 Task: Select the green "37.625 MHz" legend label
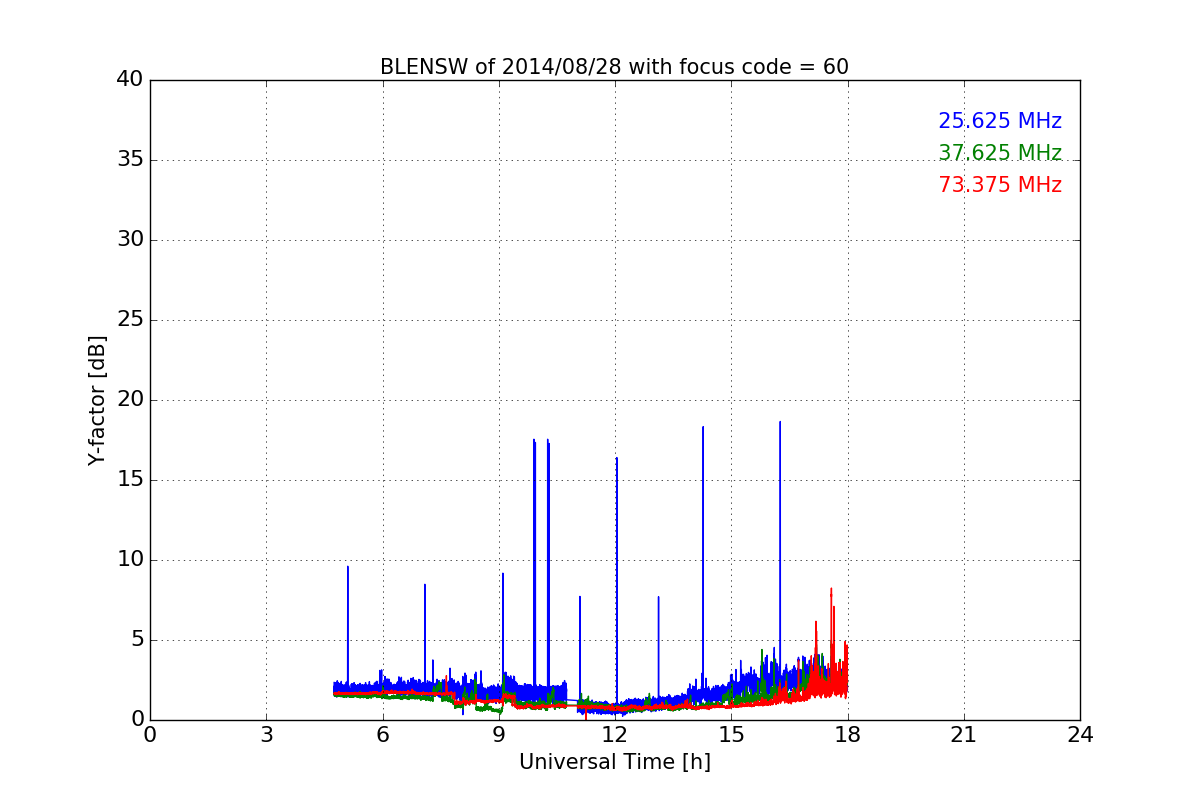point(1000,153)
